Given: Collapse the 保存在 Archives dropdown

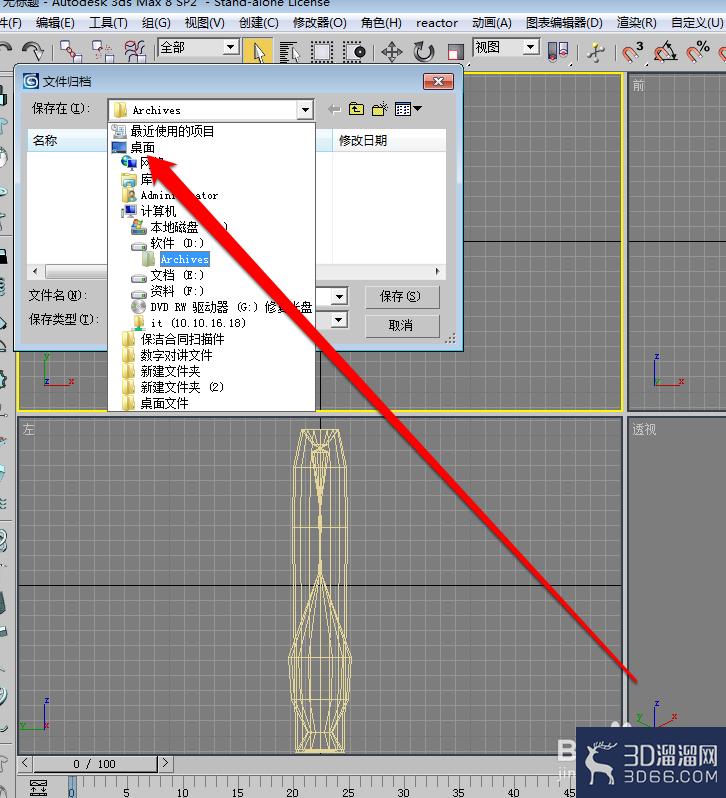Looking at the screenshot, I should pos(305,109).
